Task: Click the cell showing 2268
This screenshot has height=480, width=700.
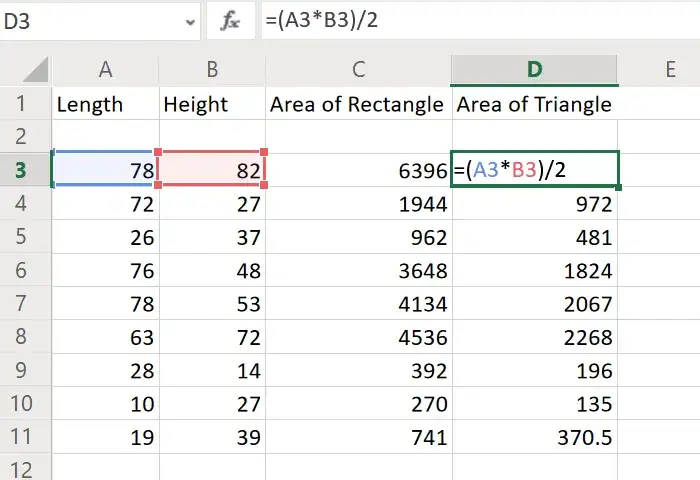Action: click(534, 337)
